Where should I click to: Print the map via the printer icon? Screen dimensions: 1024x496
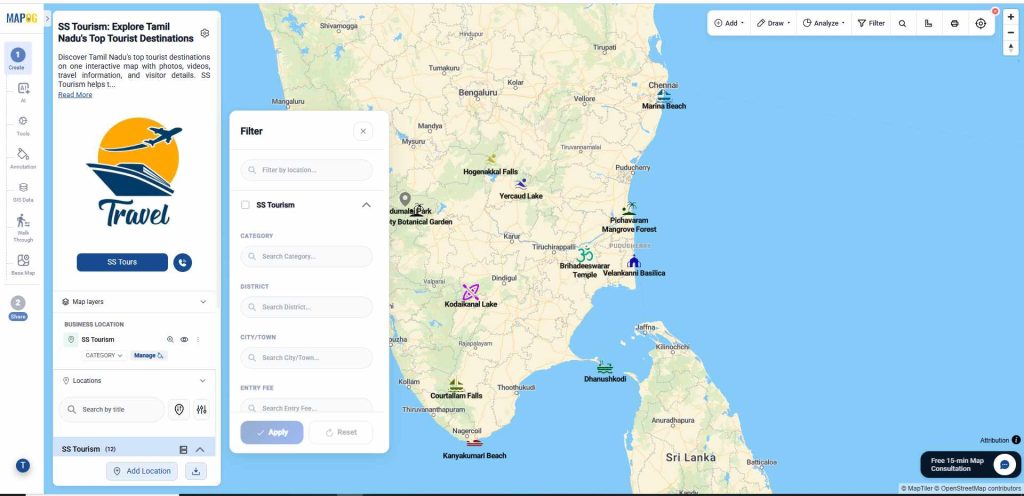pyautogui.click(x=955, y=23)
